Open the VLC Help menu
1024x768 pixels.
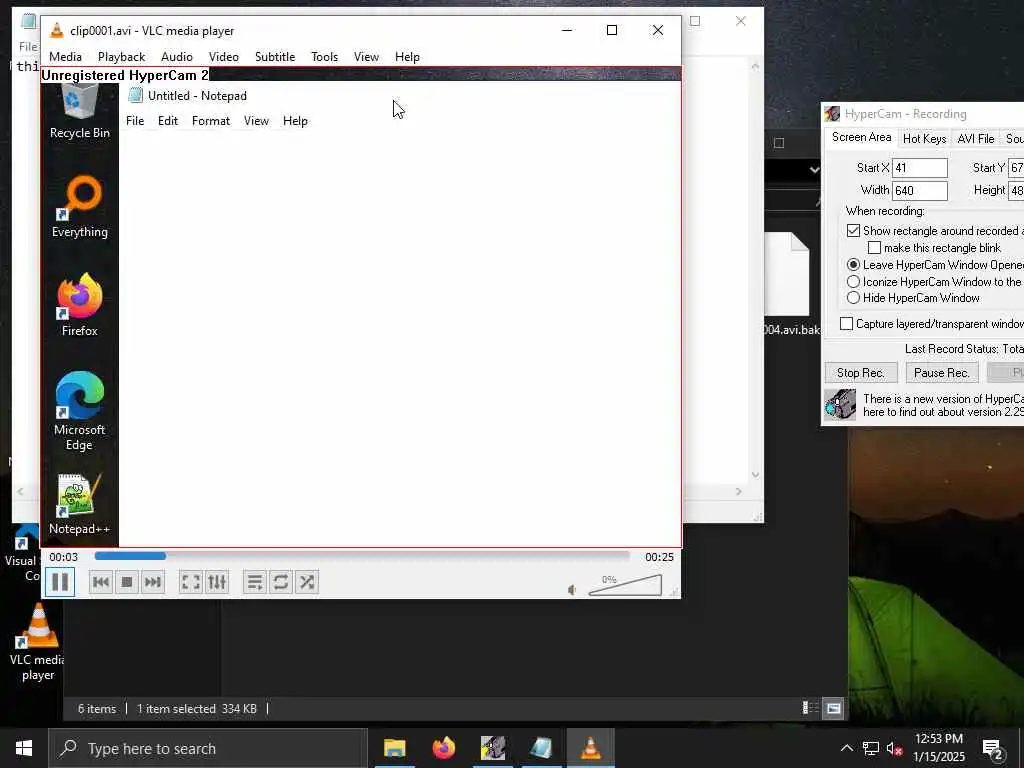coord(408,57)
